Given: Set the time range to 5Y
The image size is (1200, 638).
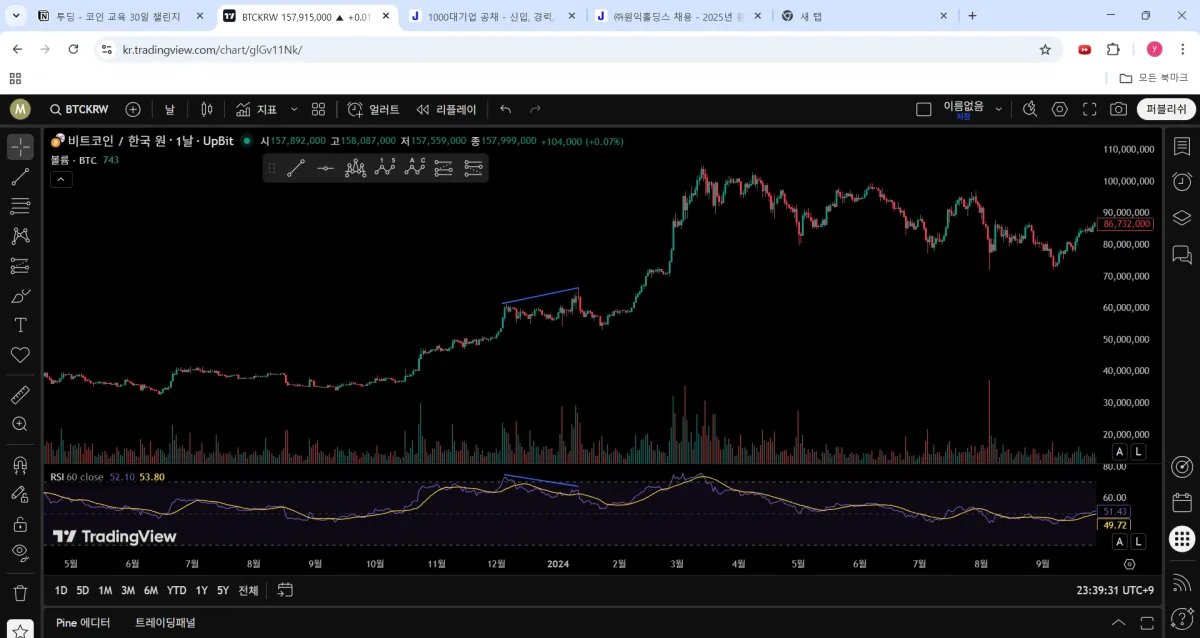Looking at the screenshot, I should tap(223, 590).
